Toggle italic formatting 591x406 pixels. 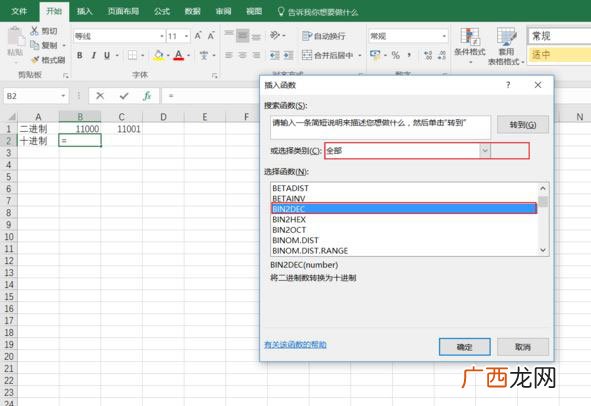93,55
